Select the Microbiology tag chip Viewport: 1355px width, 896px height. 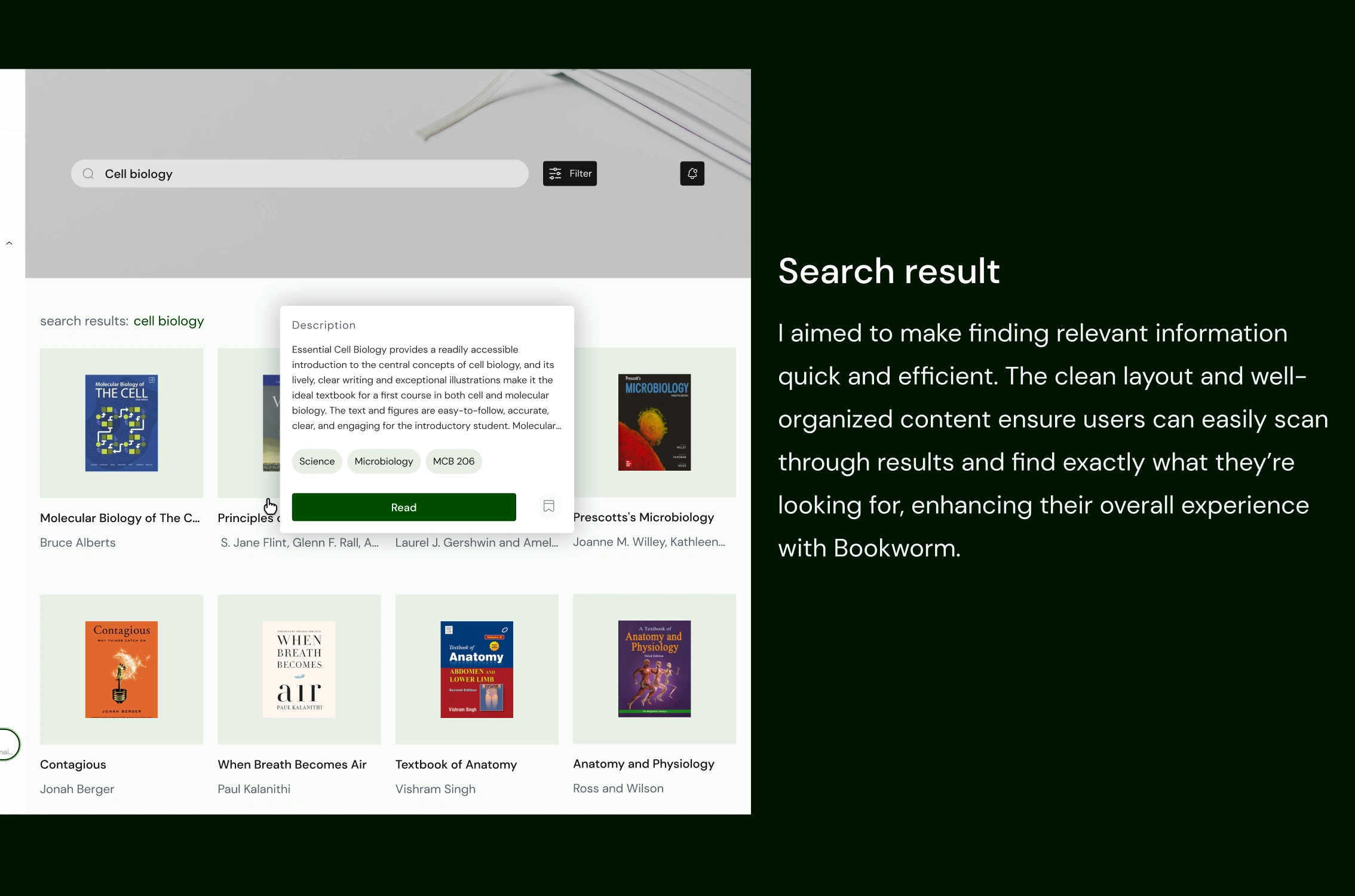[x=384, y=461]
